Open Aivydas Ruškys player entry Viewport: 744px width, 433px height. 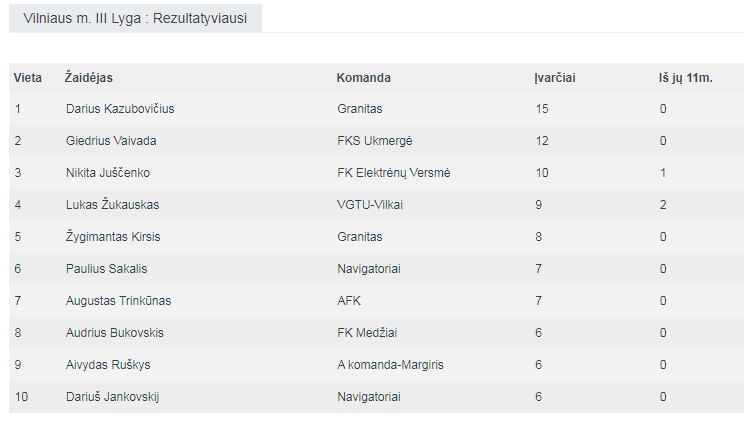point(108,365)
